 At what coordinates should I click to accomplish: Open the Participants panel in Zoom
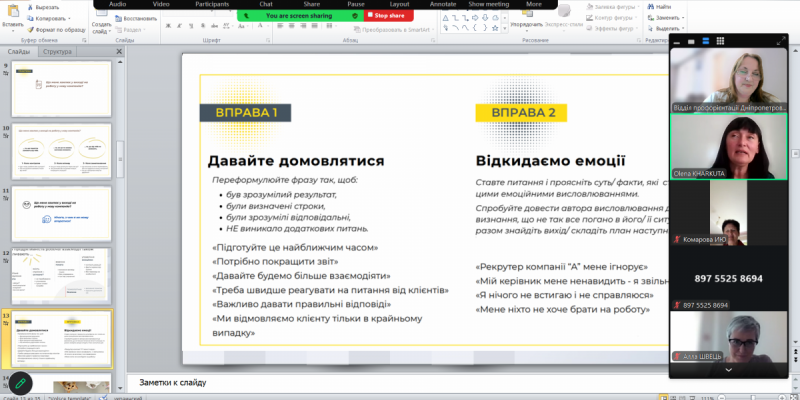point(212,4)
